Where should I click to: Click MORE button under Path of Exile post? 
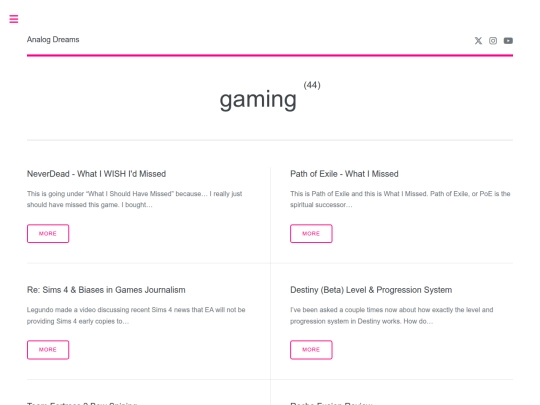(311, 233)
